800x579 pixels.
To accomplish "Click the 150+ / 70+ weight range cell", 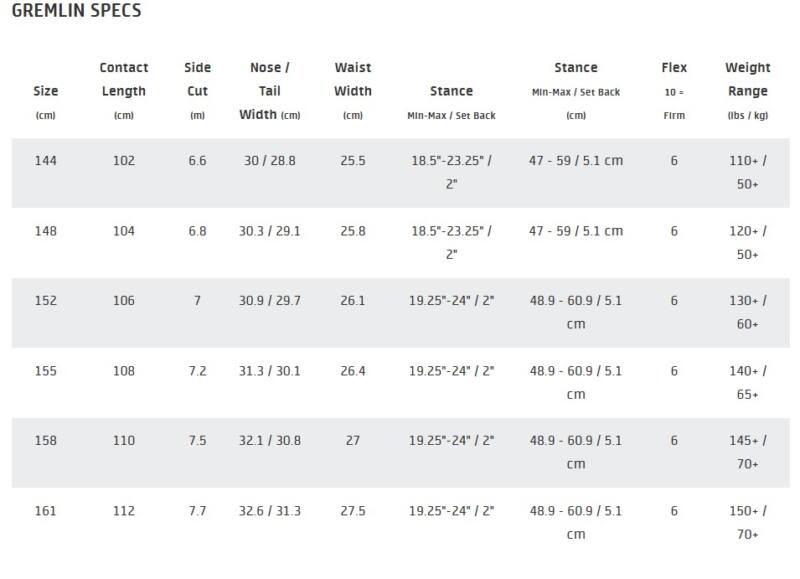I will (747, 522).
